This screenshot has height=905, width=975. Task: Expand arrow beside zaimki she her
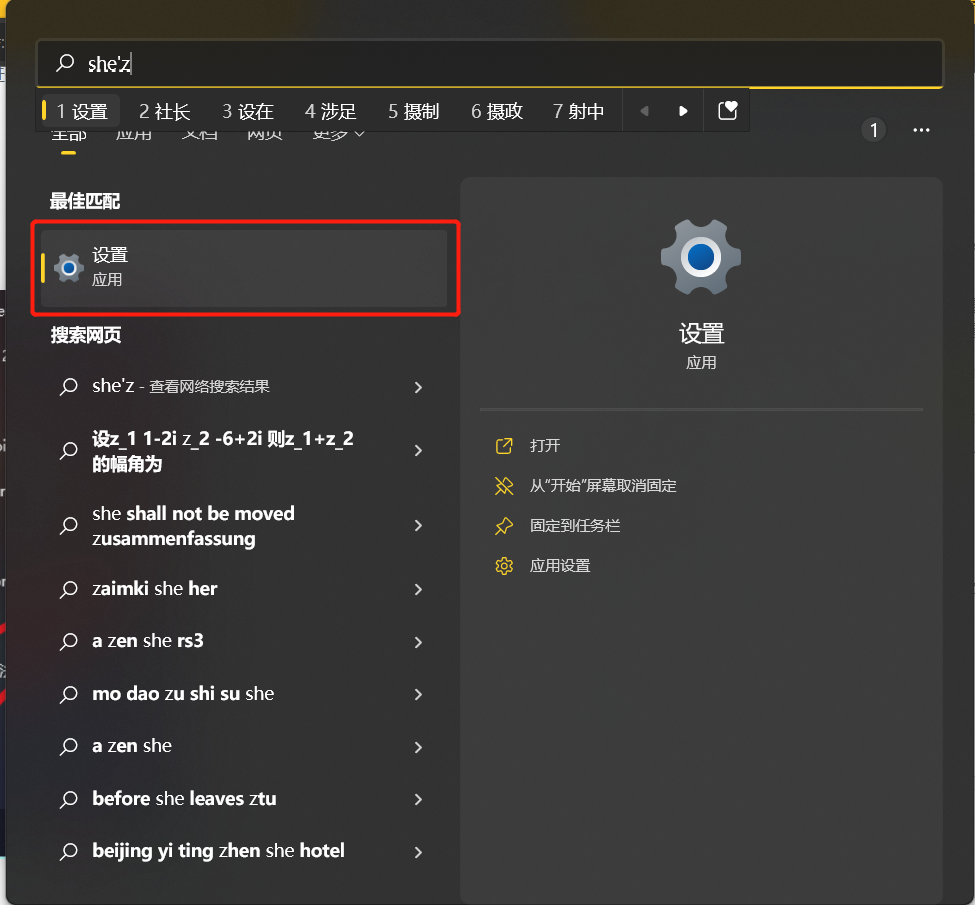(418, 589)
